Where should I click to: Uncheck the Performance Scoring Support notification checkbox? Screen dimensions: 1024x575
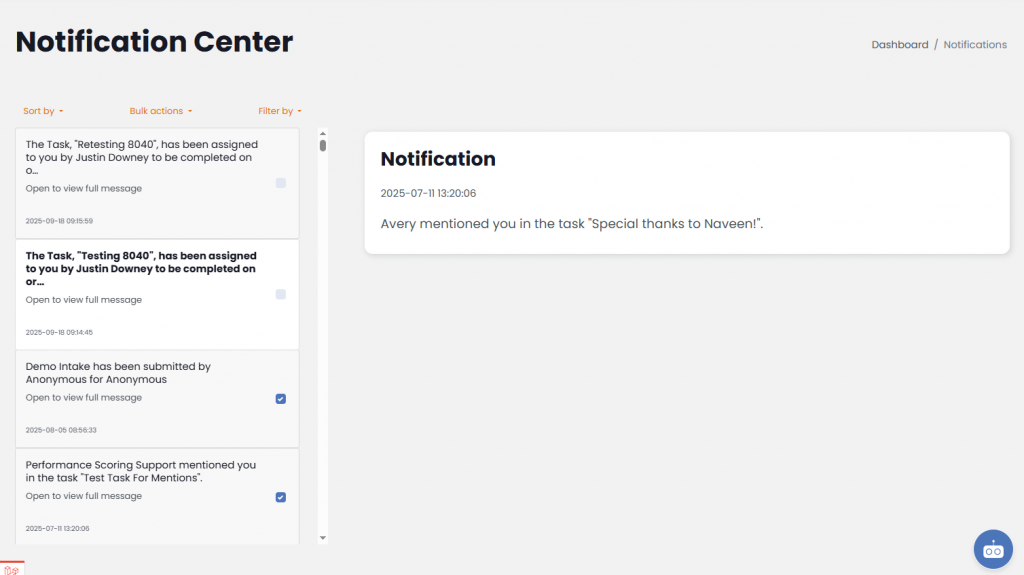(x=281, y=497)
